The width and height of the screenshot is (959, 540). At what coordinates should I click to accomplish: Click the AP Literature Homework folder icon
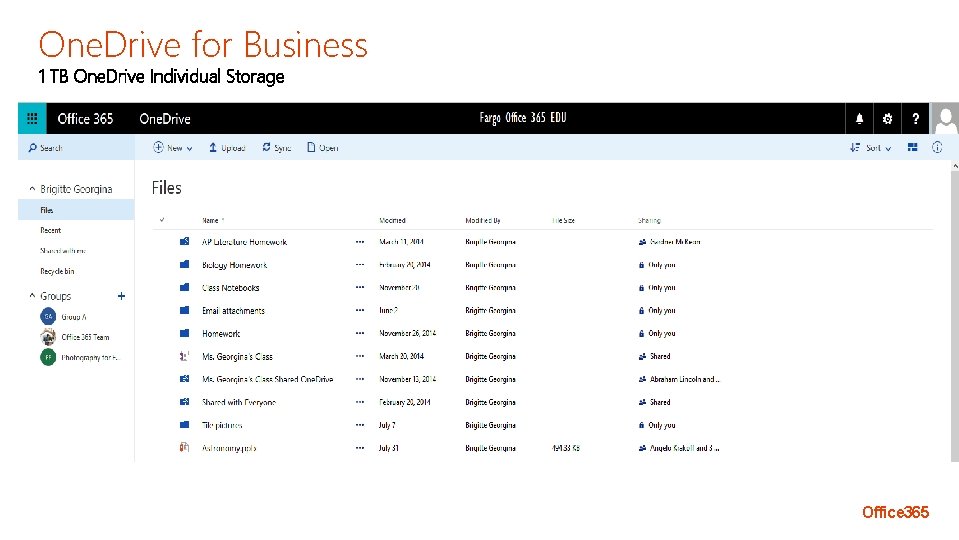tap(184, 242)
